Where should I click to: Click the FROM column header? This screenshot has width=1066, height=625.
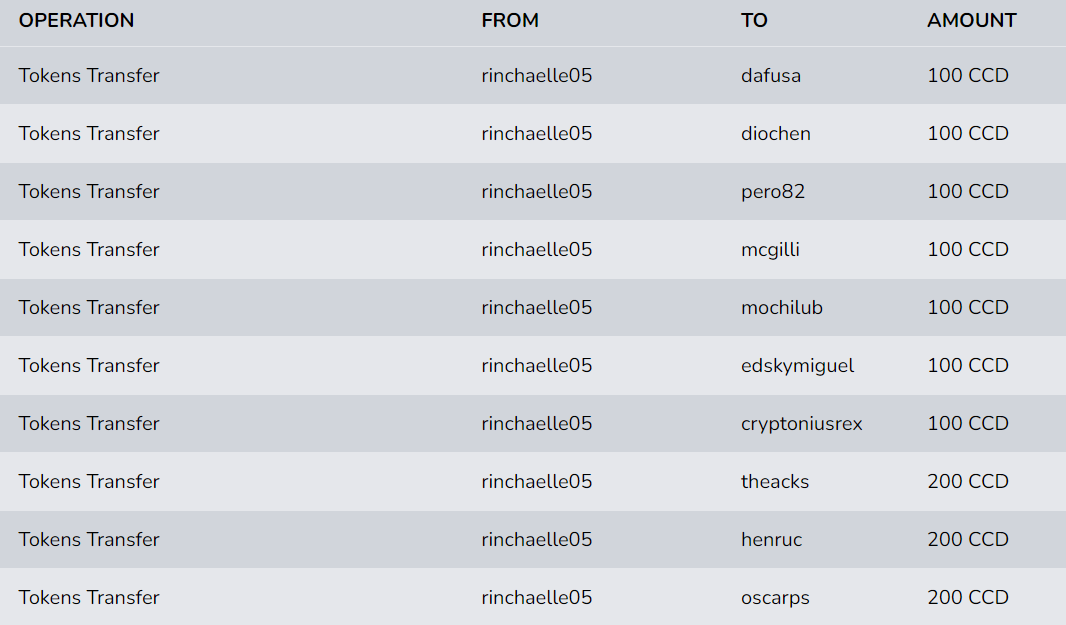tap(510, 20)
